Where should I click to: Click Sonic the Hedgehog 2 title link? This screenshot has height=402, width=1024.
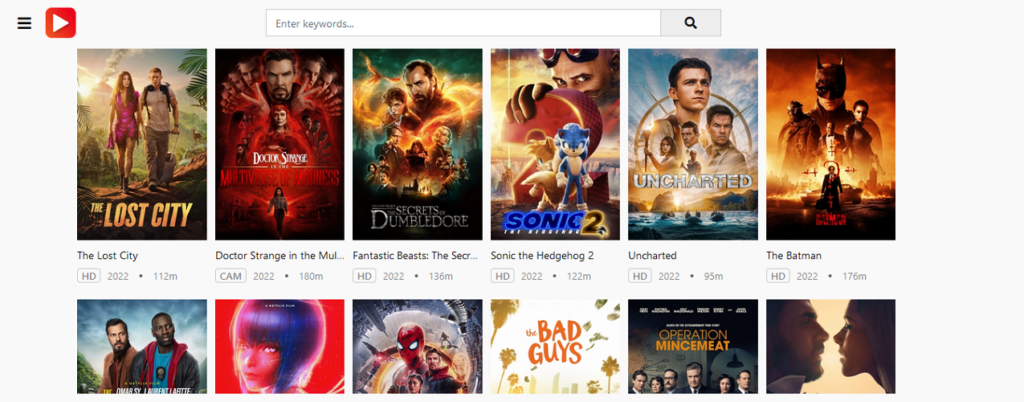(542, 256)
